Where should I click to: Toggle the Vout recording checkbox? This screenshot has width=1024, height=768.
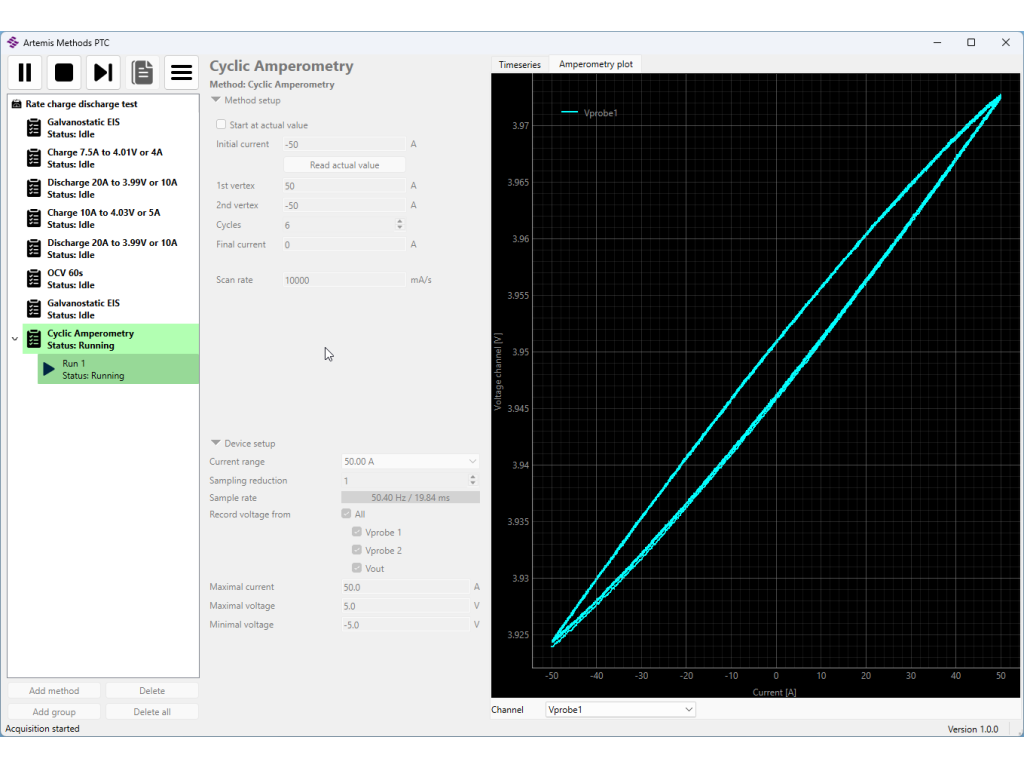357,568
